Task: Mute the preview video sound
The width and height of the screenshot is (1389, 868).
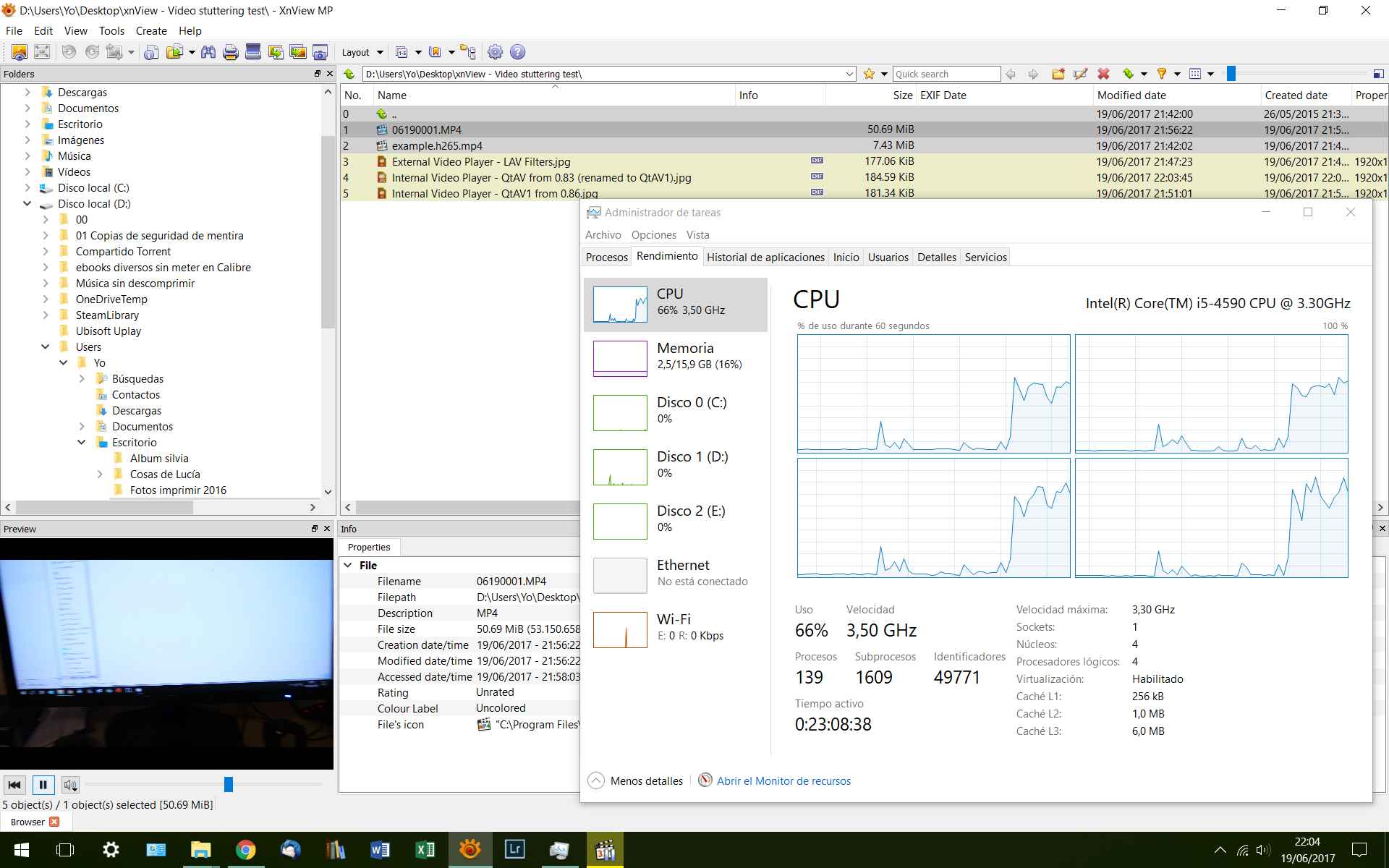Action: point(70,785)
